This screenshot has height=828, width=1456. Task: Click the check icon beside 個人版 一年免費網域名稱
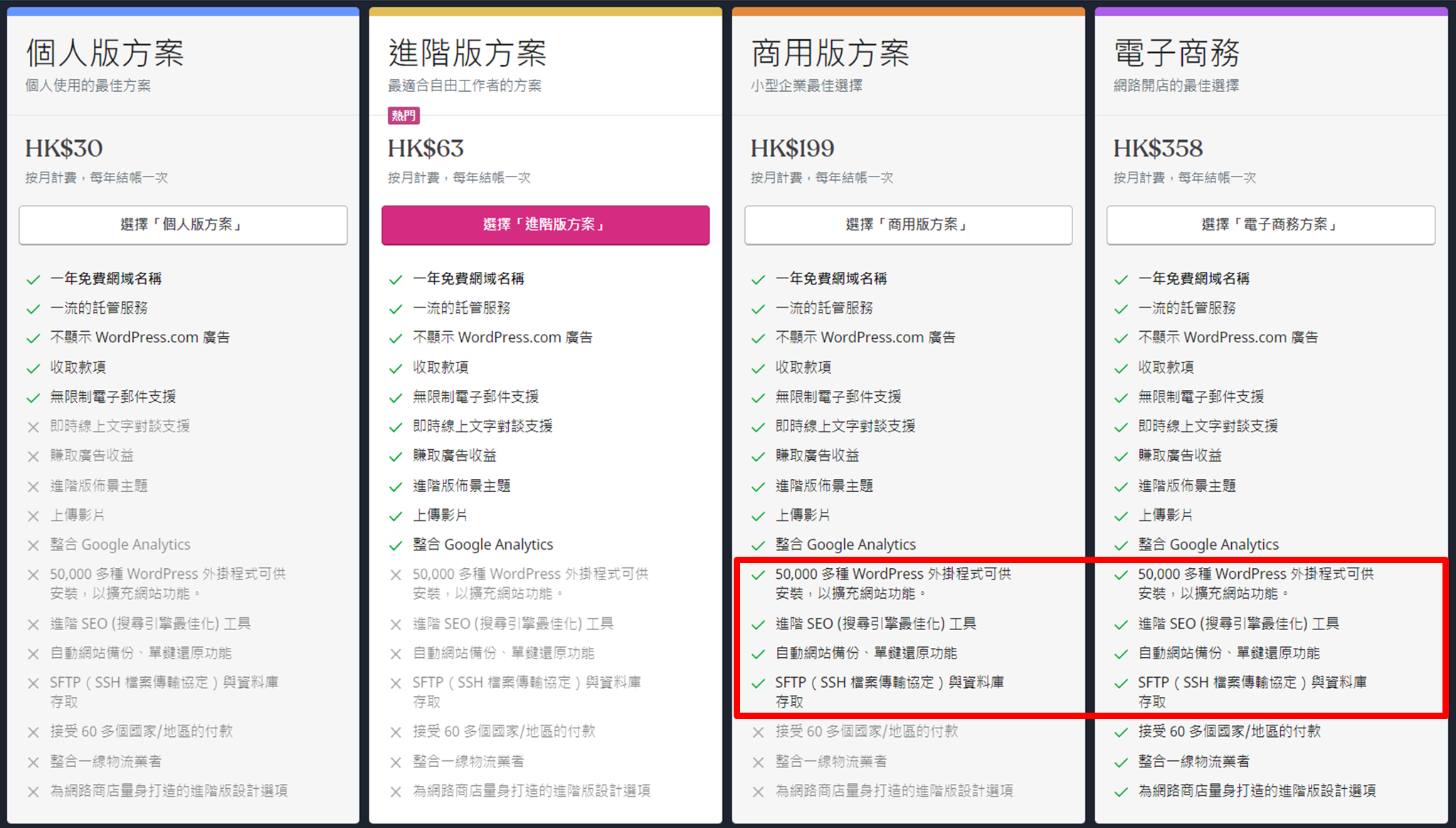tap(33, 280)
